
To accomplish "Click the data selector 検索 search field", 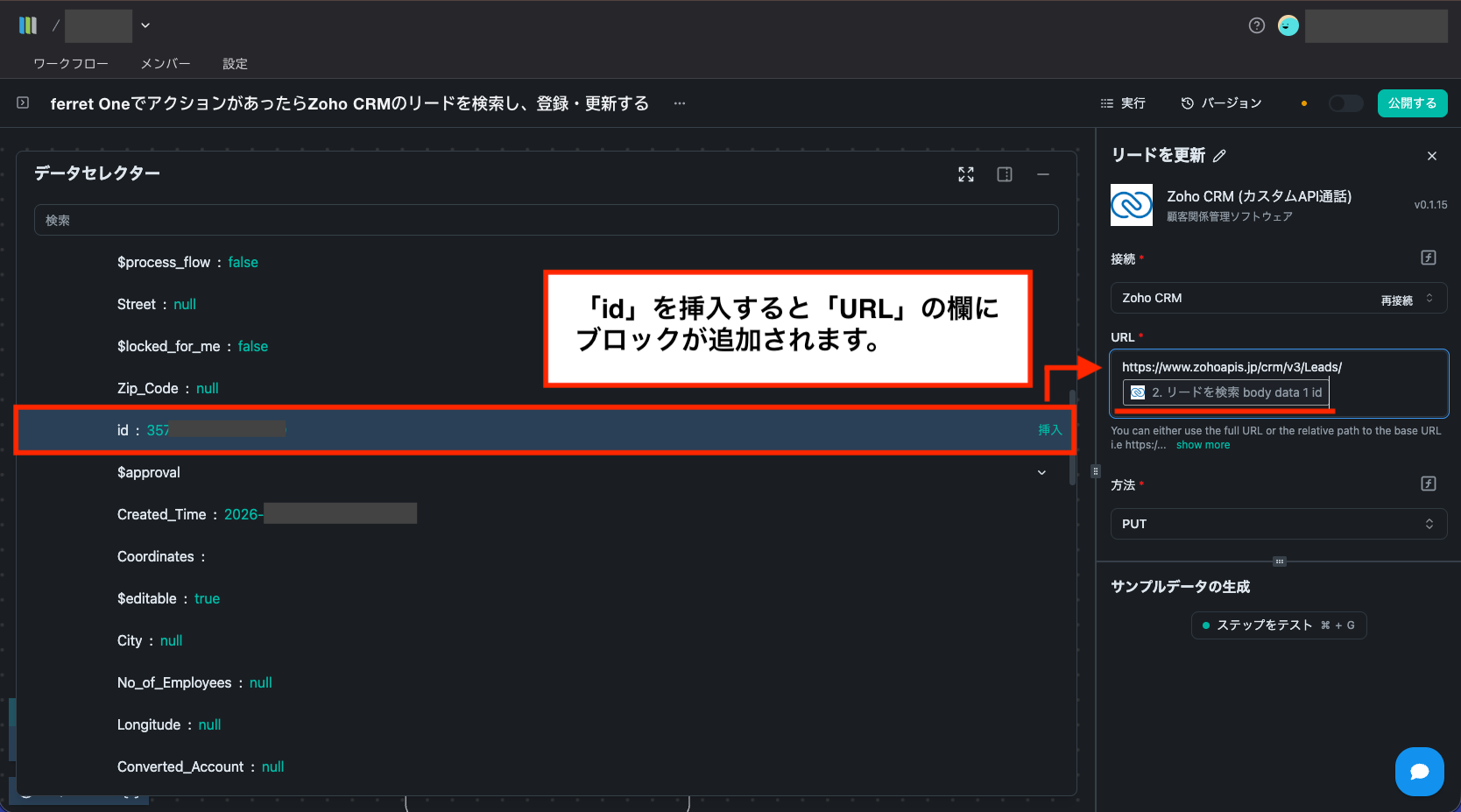I will tap(547, 220).
